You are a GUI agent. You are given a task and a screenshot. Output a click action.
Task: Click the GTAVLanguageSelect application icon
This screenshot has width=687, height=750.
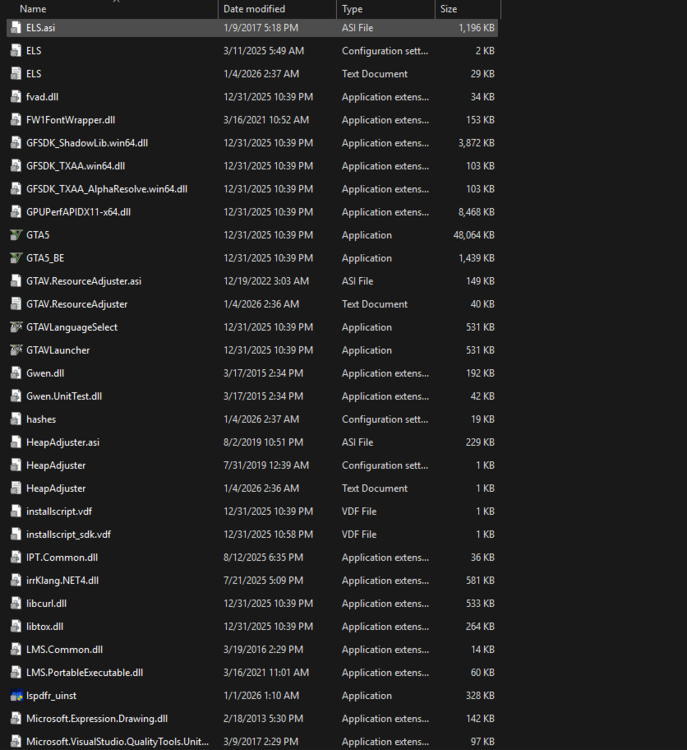coord(16,327)
